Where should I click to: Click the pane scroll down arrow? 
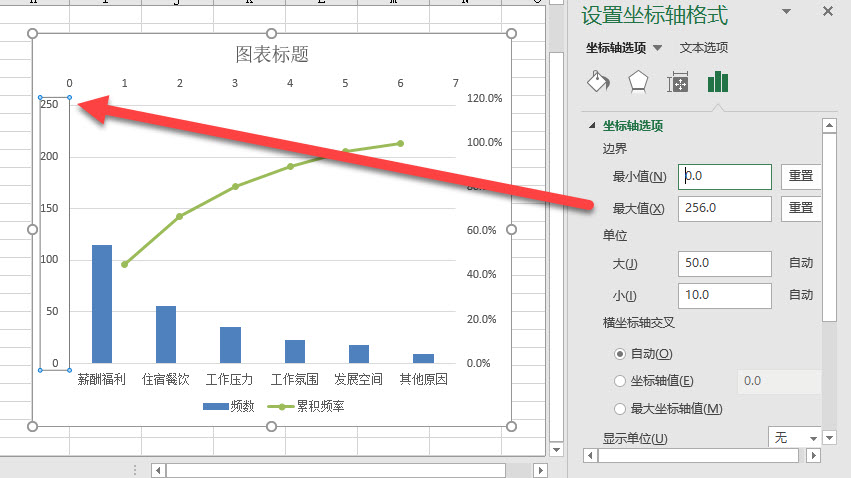pyautogui.click(x=829, y=437)
